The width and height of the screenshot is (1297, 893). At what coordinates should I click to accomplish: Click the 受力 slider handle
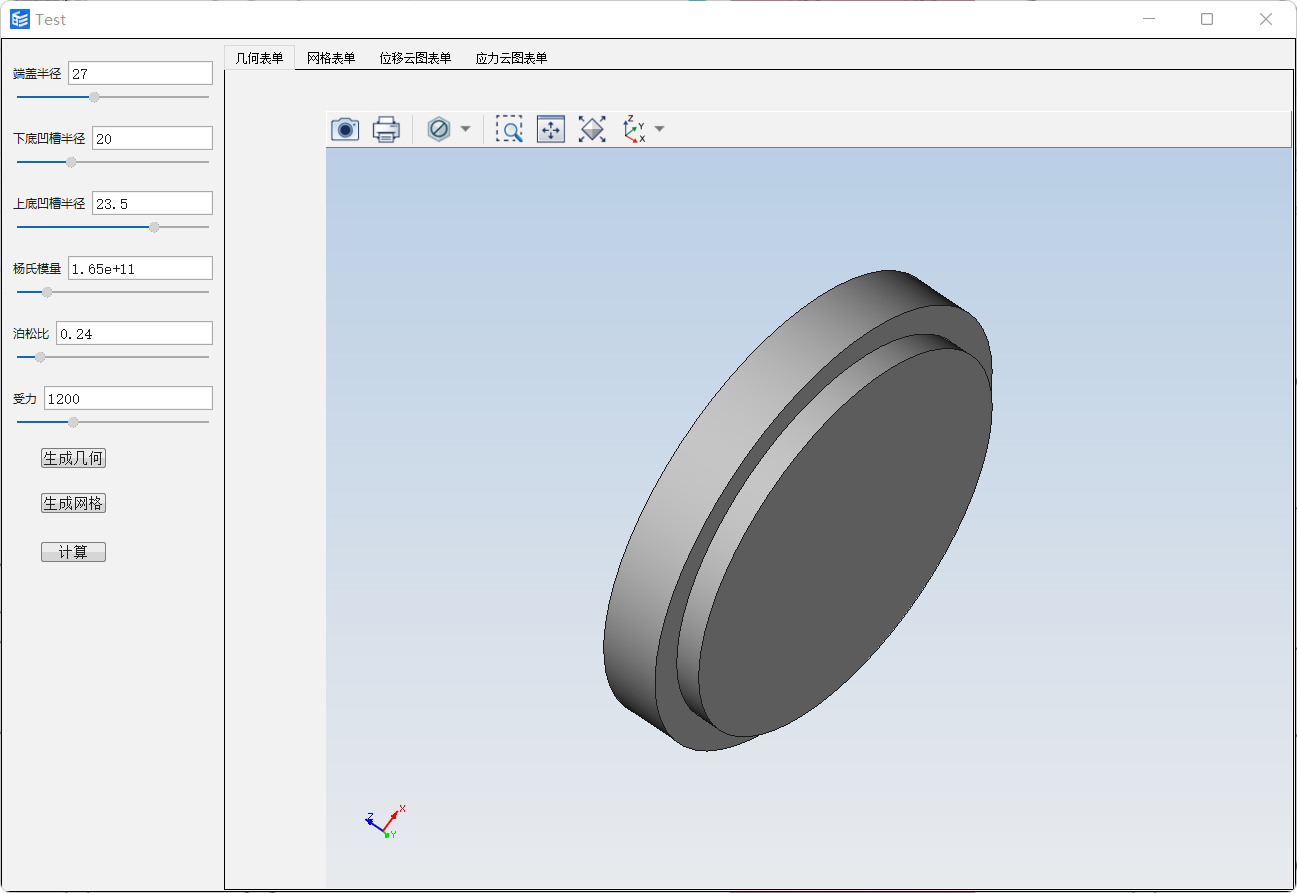coord(73,422)
